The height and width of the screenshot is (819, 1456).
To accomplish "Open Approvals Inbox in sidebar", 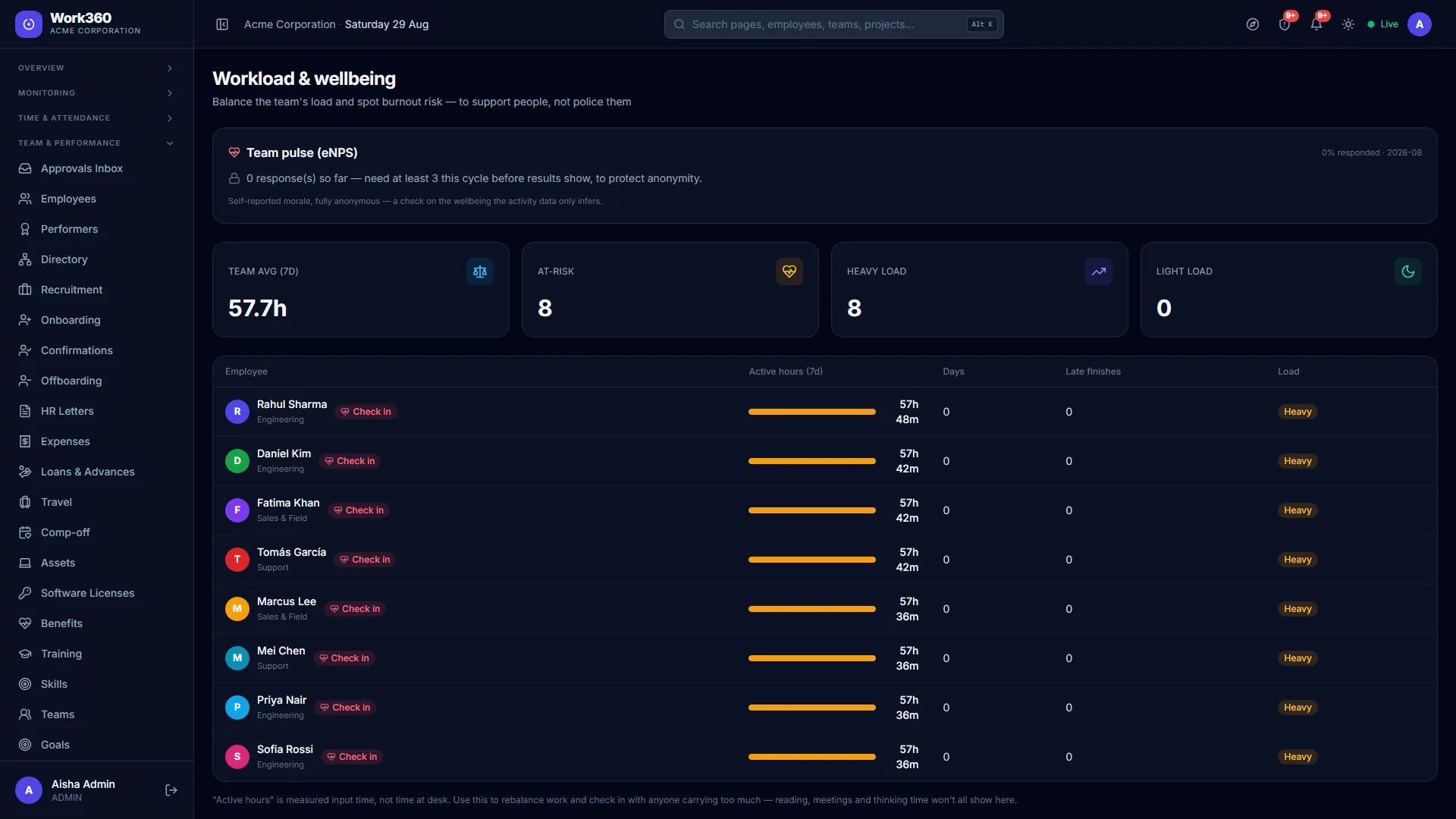I will click(x=96, y=168).
